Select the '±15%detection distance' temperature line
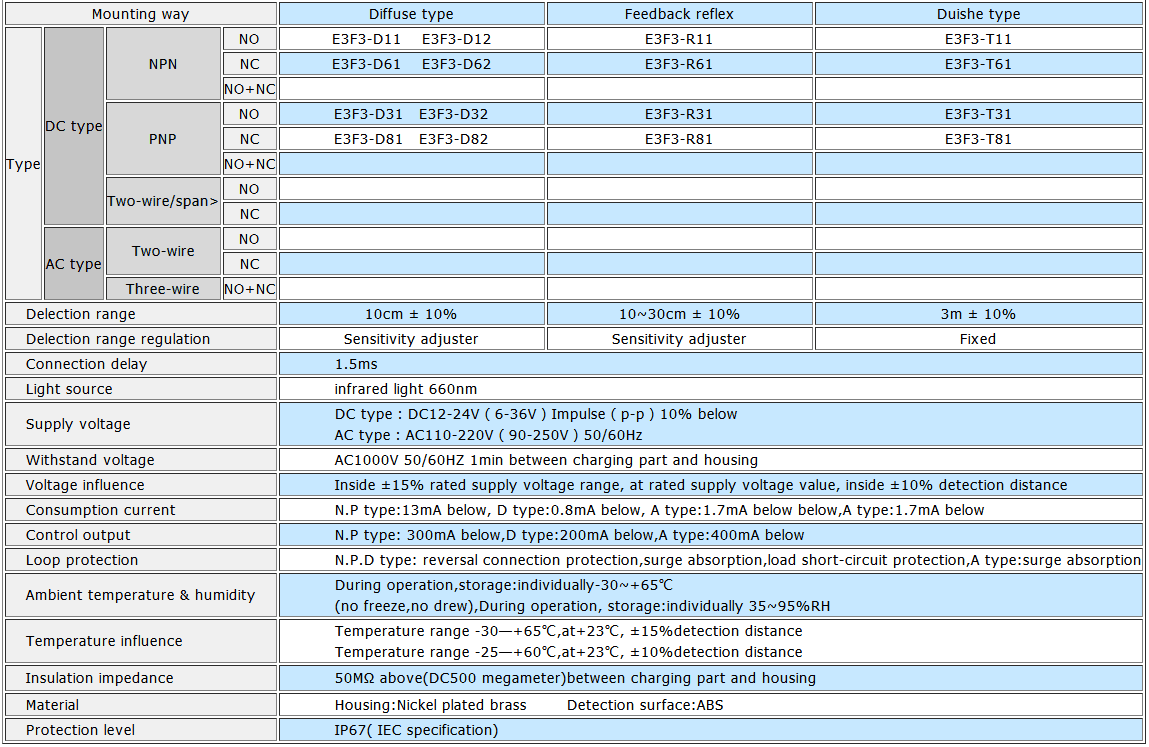This screenshot has height=747, width=1149. 568,630
